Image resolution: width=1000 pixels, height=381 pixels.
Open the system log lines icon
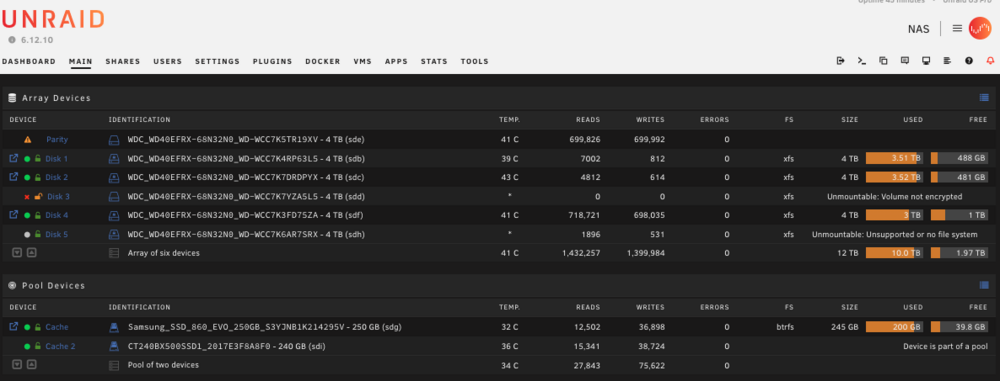click(947, 61)
